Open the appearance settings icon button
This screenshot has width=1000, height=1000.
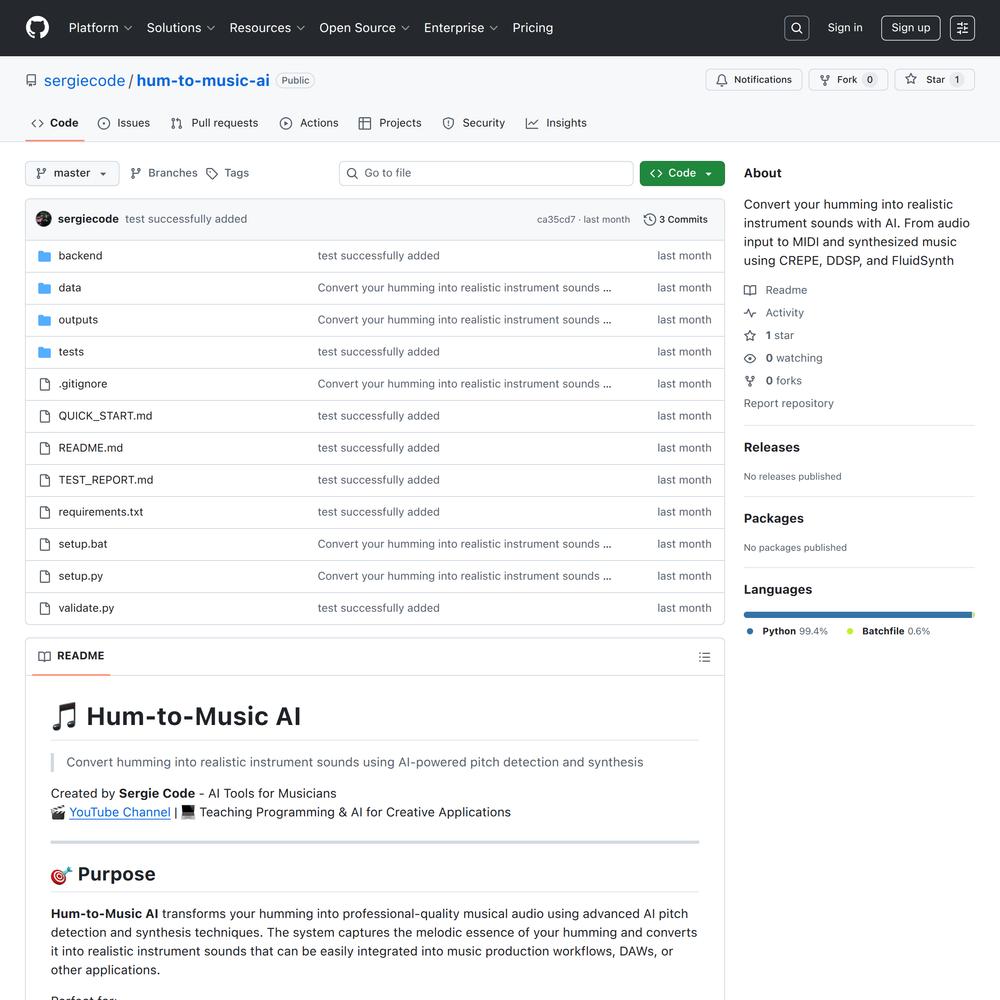coord(962,28)
